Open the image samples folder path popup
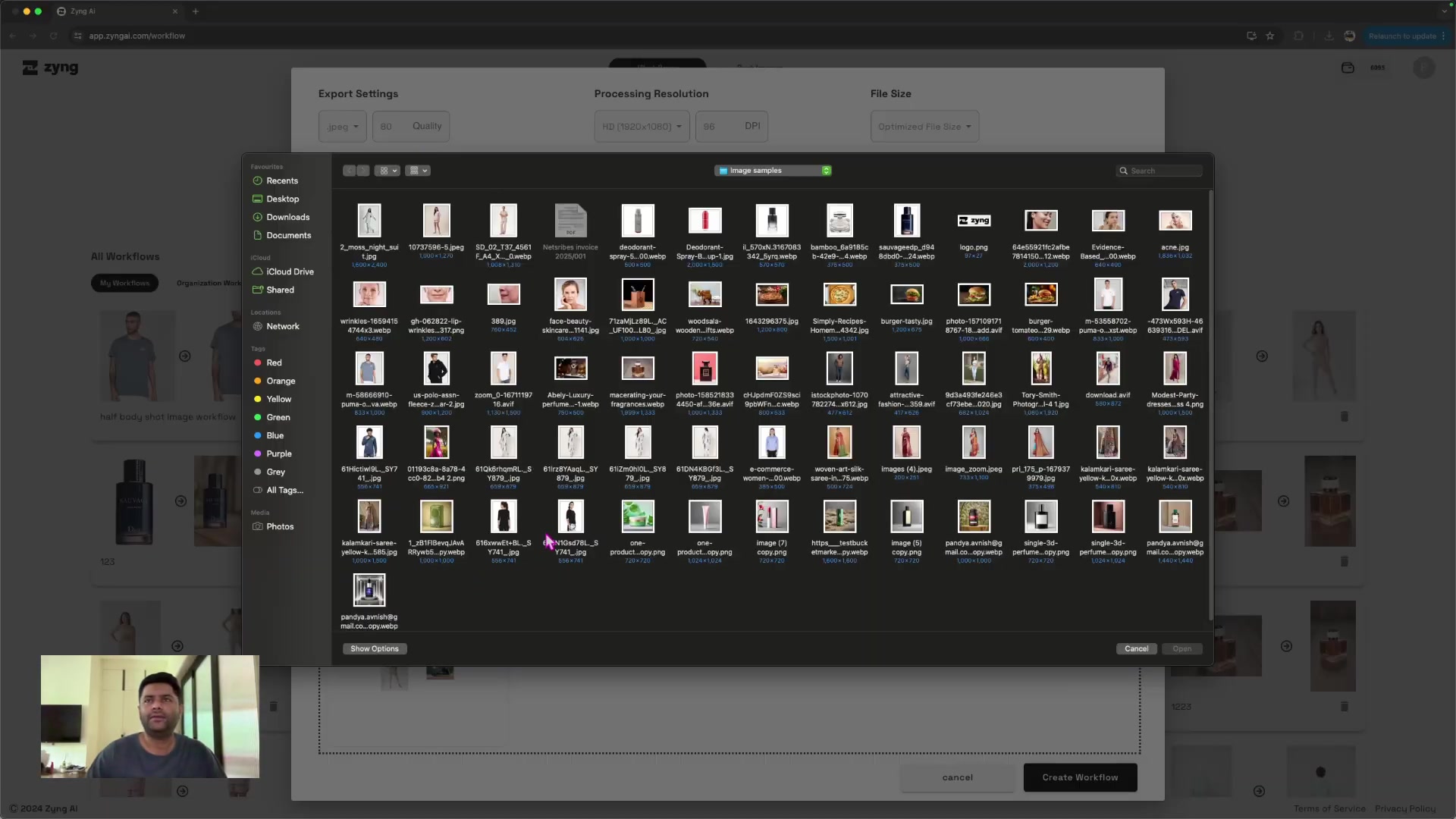 tap(773, 171)
